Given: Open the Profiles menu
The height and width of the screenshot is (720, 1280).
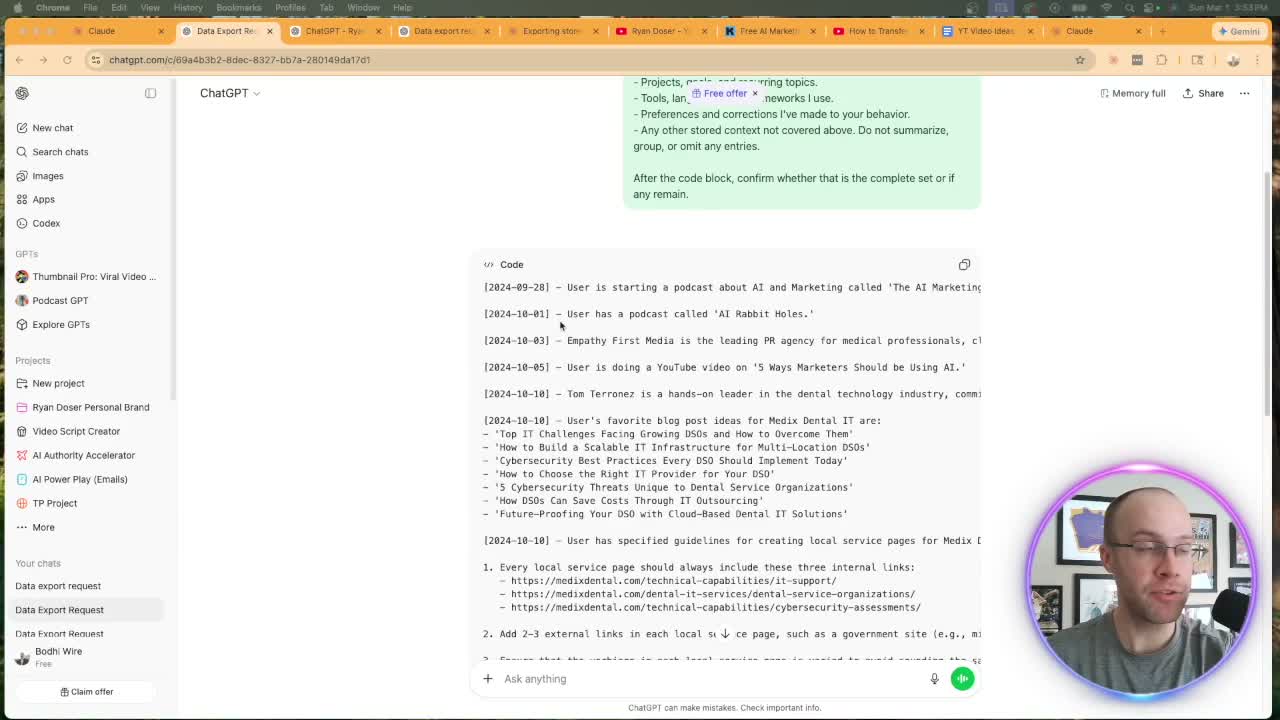Looking at the screenshot, I should (290, 7).
